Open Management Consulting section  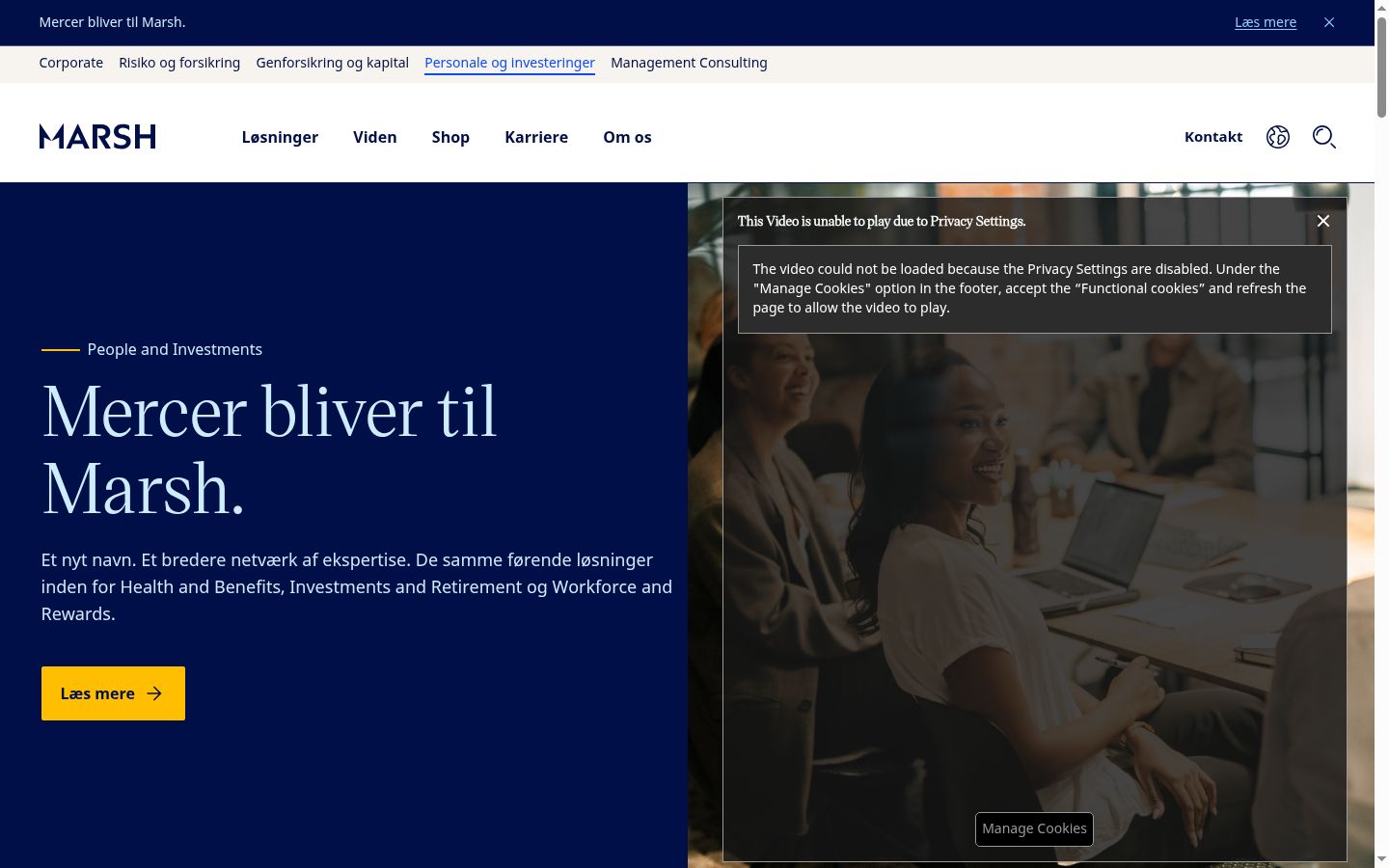coord(689,63)
